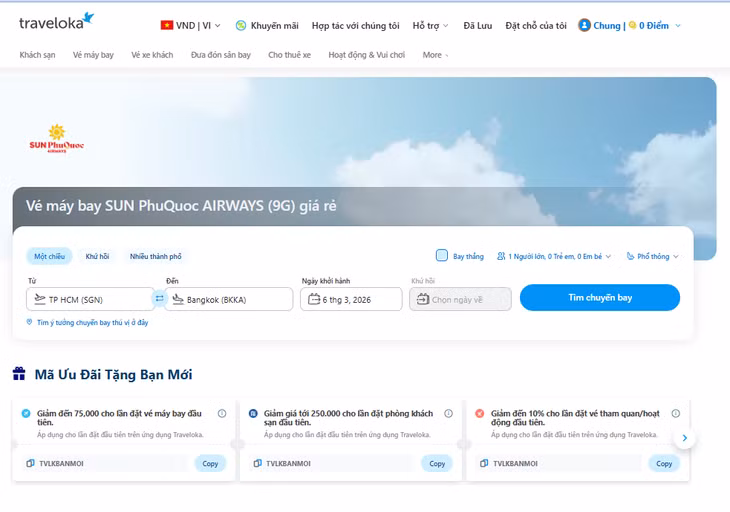Open the Vé máy bay tab
The image size is (730, 512).
(93, 55)
